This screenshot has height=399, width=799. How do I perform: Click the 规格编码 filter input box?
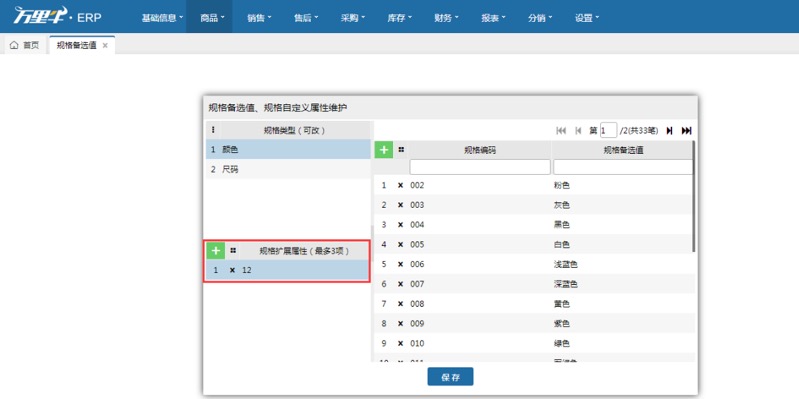(x=480, y=167)
